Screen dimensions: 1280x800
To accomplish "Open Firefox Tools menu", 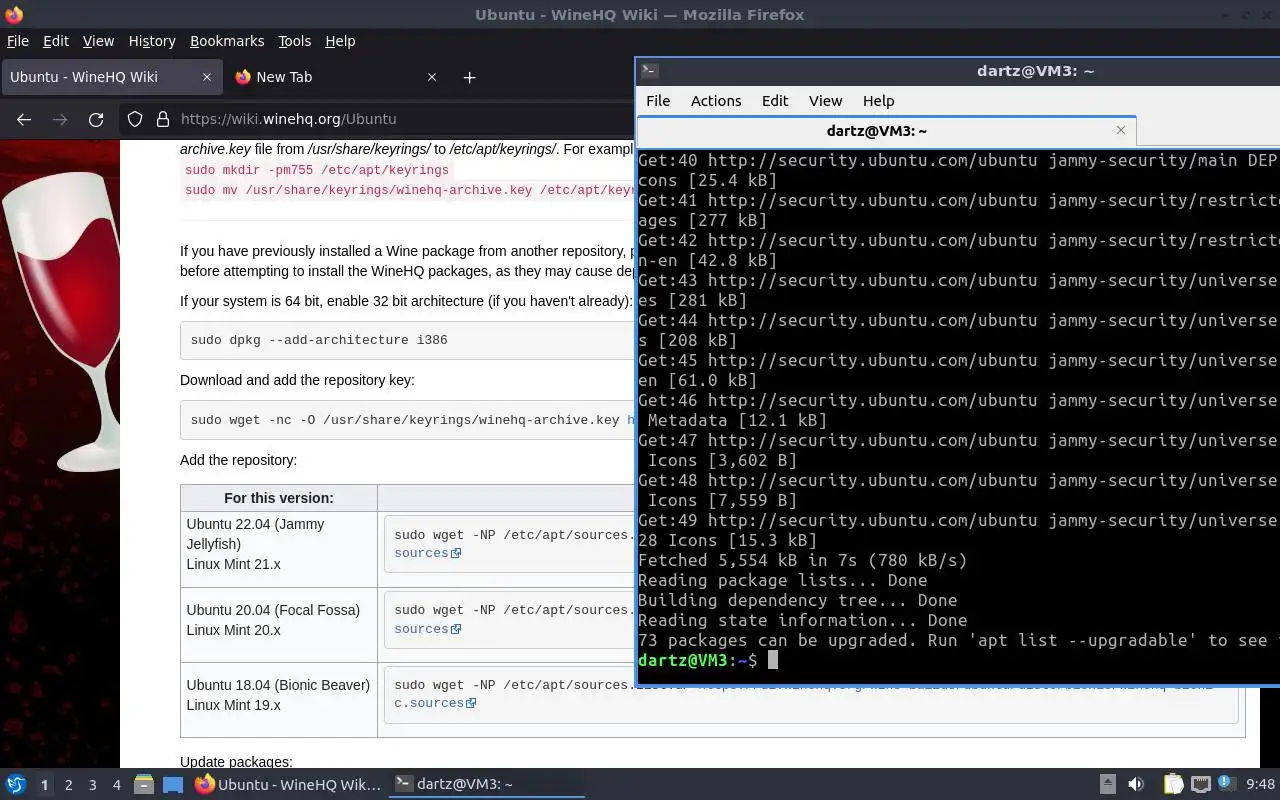I will tap(294, 41).
